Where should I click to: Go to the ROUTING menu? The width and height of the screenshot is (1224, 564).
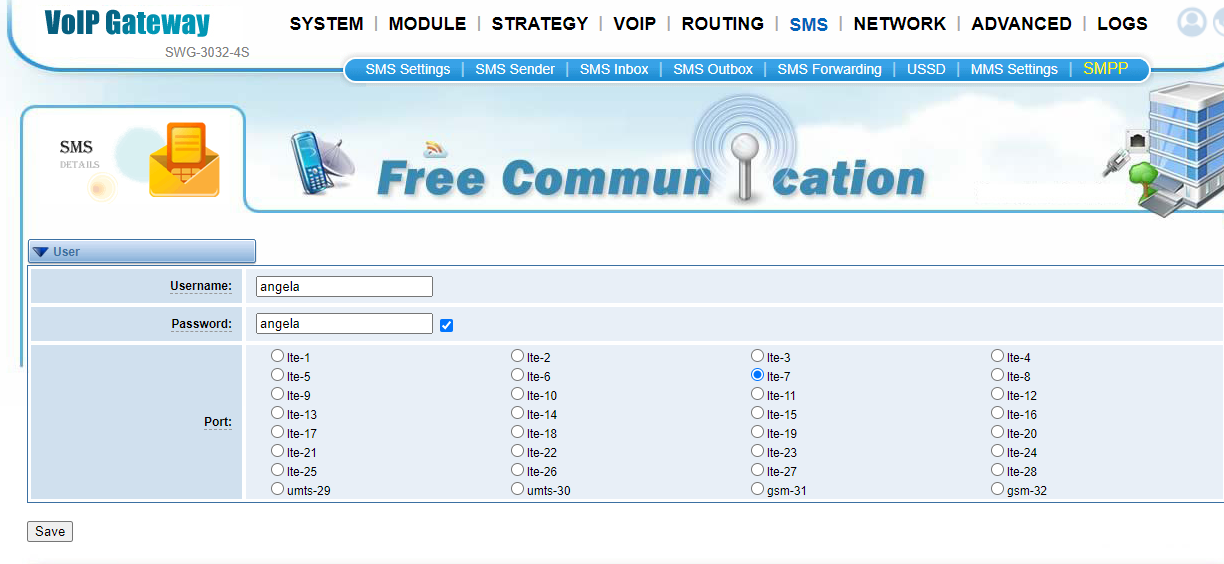tap(723, 23)
